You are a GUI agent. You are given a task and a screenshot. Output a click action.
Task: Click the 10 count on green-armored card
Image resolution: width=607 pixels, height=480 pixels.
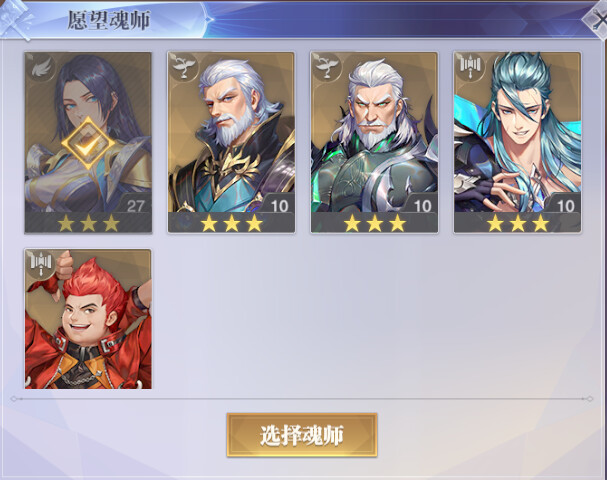point(422,206)
